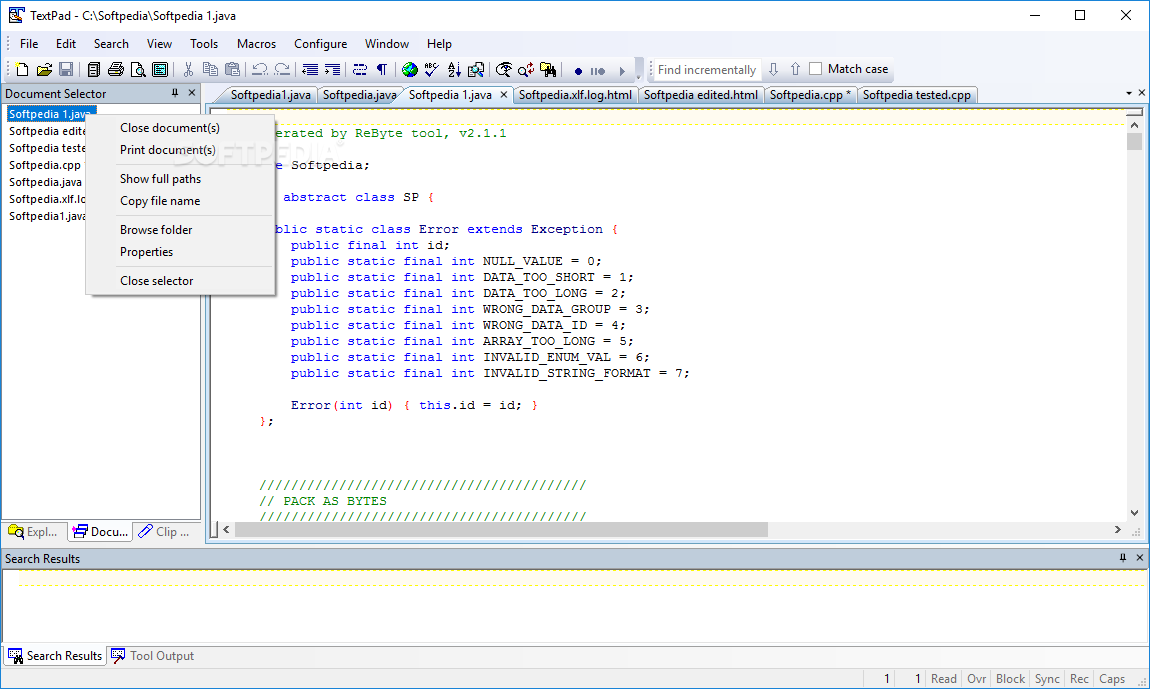Open the Find dialog eye icon
The height and width of the screenshot is (689, 1150).
pos(504,70)
